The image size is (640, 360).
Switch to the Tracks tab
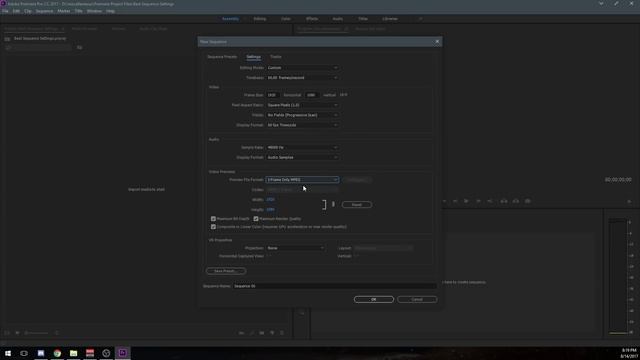276,57
